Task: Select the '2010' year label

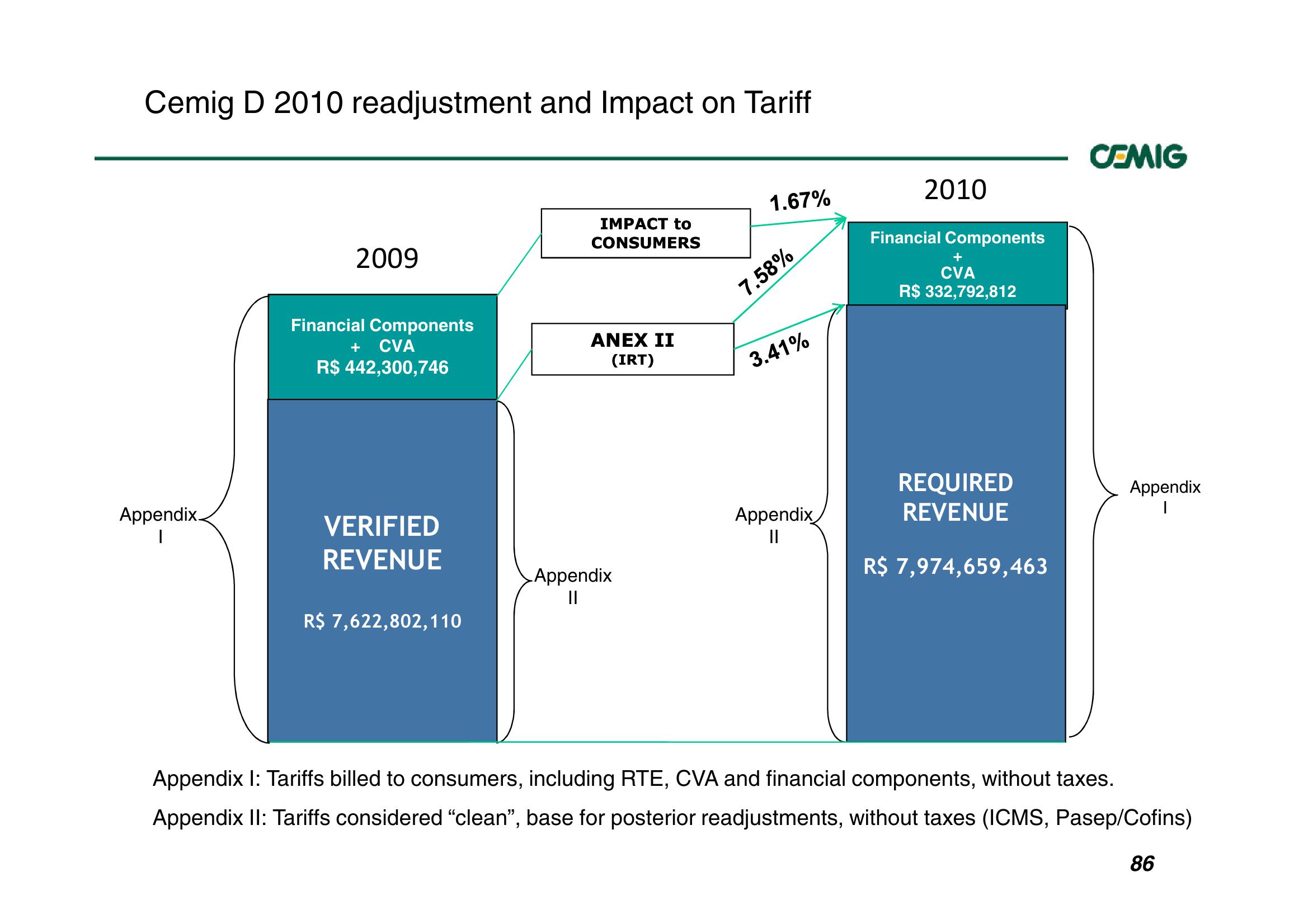Action: pyautogui.click(x=956, y=190)
